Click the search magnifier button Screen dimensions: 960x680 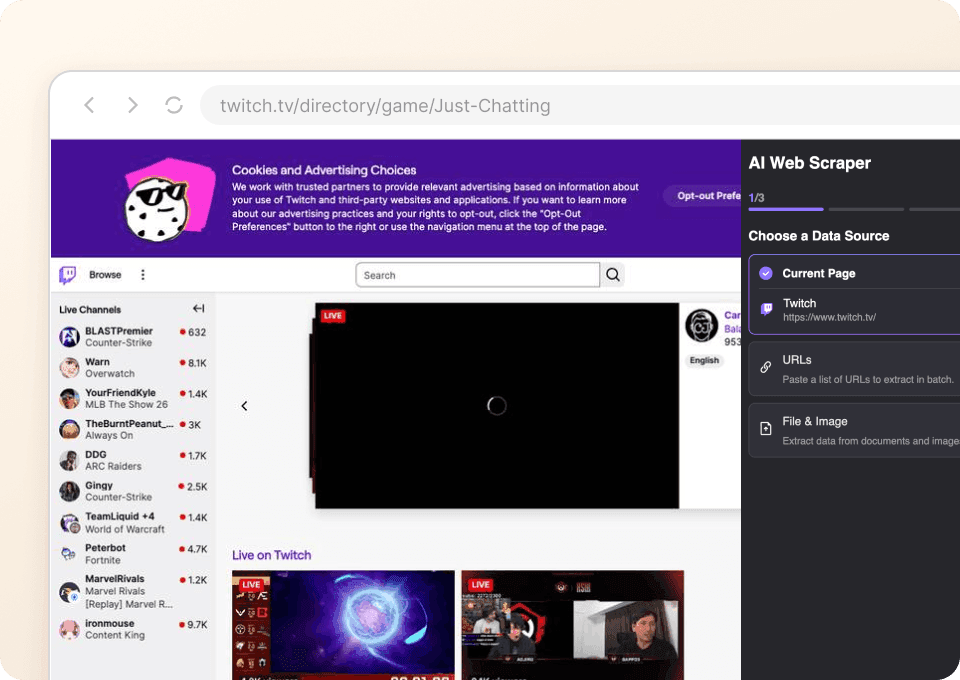[613, 275]
